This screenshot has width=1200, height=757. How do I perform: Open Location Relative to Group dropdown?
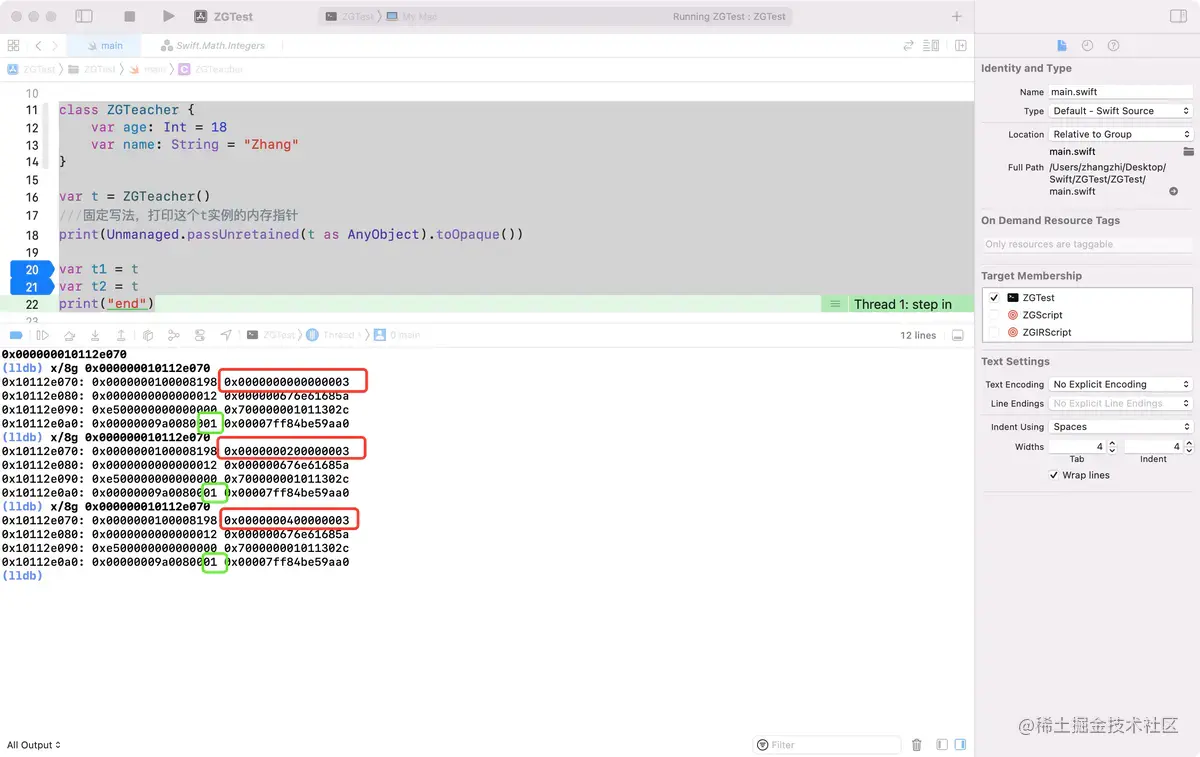coord(1120,134)
